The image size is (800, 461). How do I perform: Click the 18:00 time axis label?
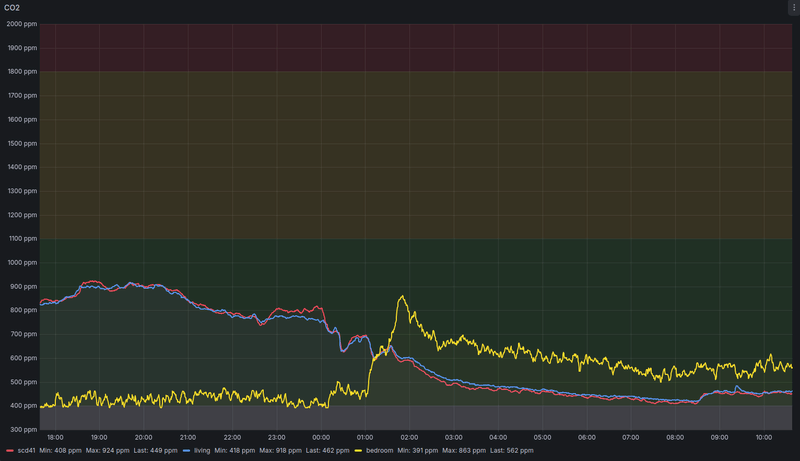pyautogui.click(x=55, y=437)
